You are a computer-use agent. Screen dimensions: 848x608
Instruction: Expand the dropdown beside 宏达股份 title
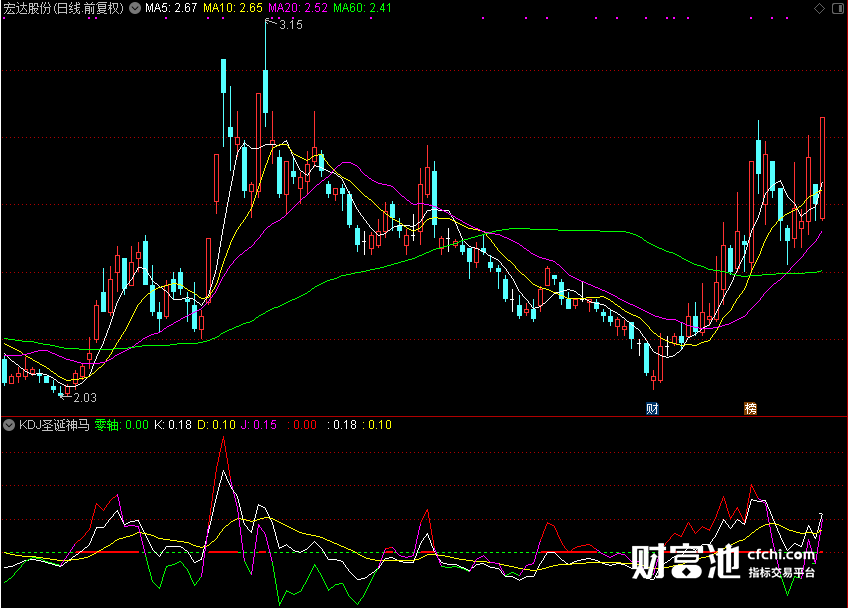click(x=135, y=8)
